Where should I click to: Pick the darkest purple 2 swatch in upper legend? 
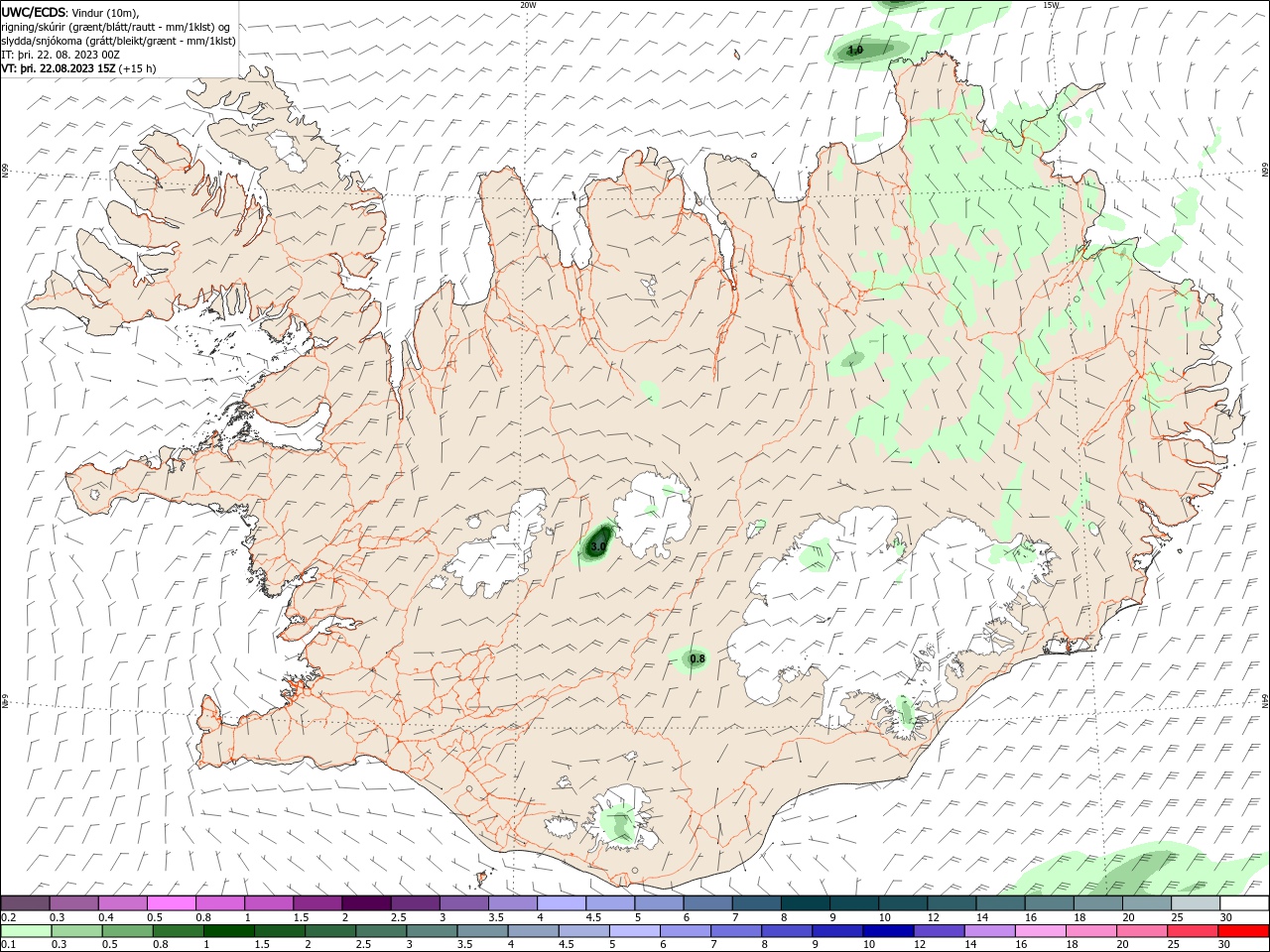[x=366, y=903]
